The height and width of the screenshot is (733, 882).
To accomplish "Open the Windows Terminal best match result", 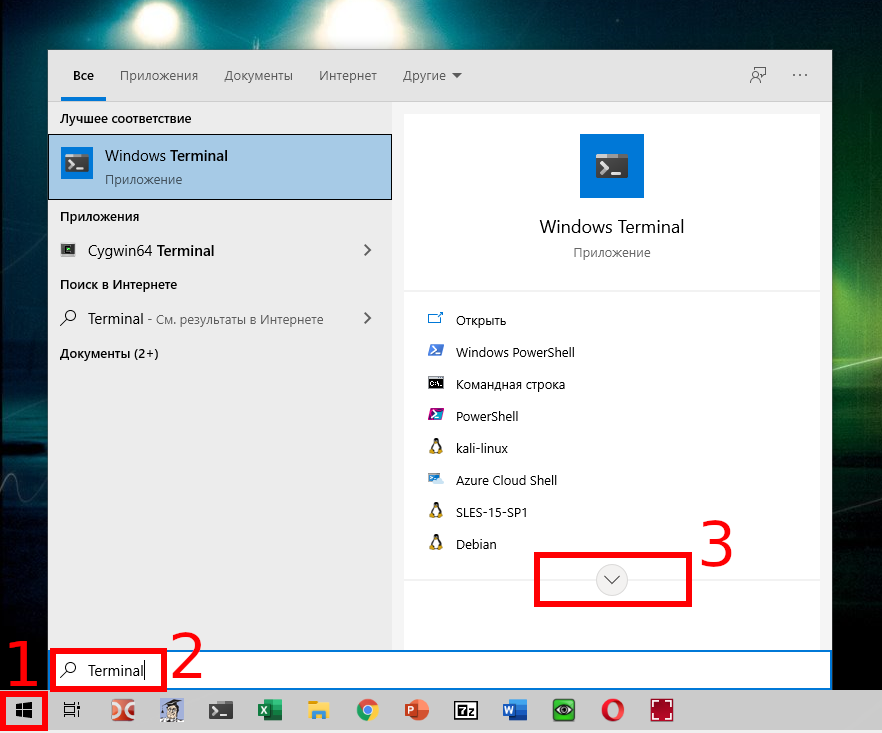I will (x=220, y=167).
